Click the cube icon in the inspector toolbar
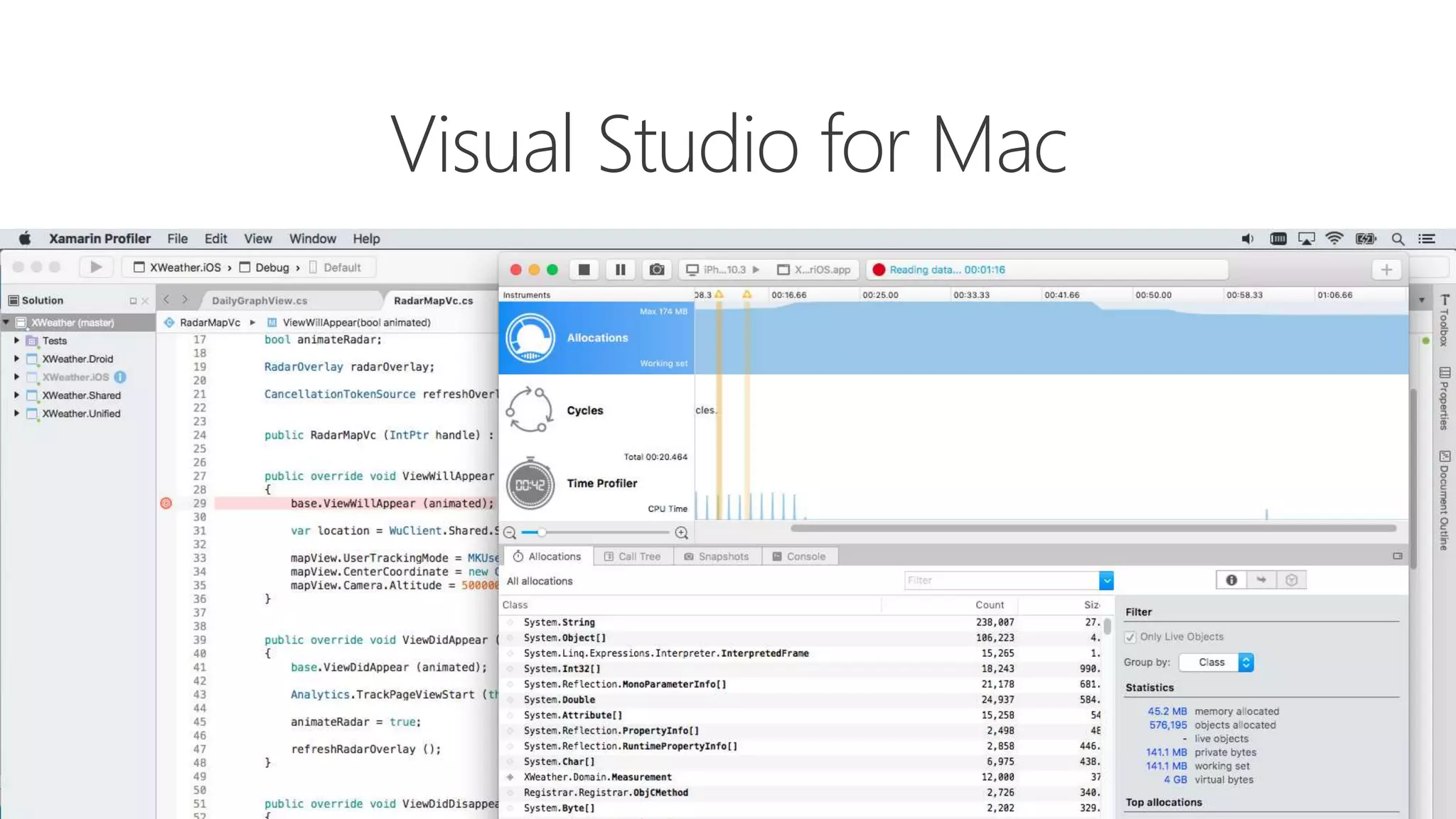The image size is (1456, 819). (1292, 580)
